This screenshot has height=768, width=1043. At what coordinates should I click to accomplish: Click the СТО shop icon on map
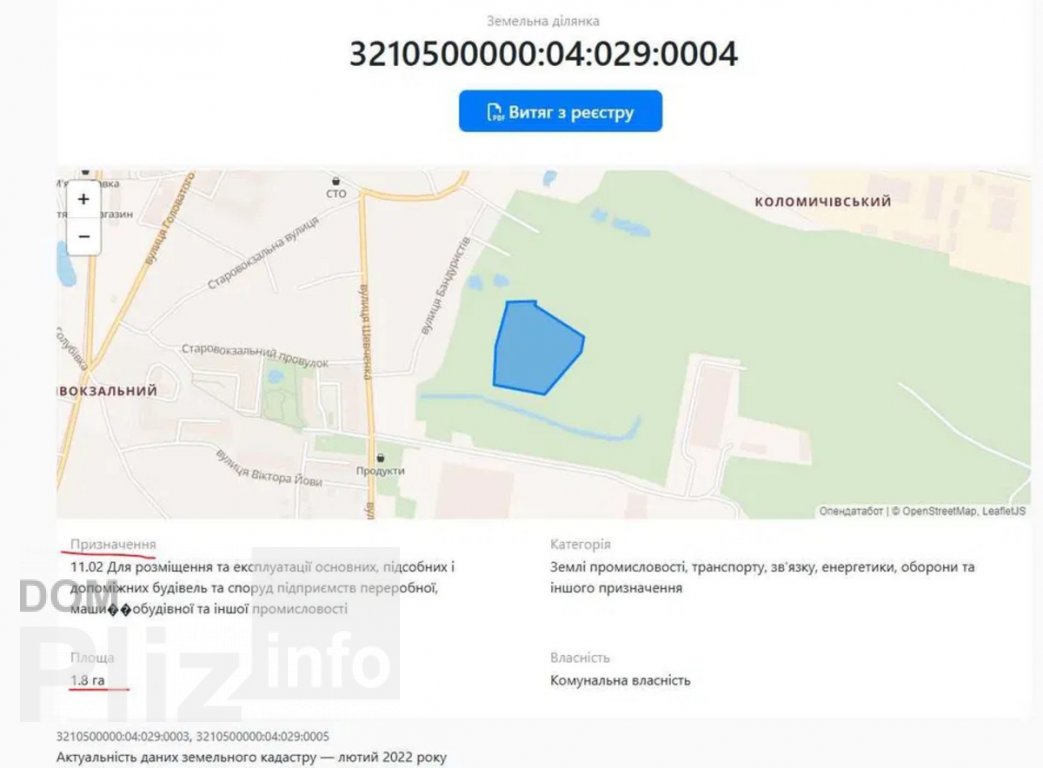[x=336, y=181]
